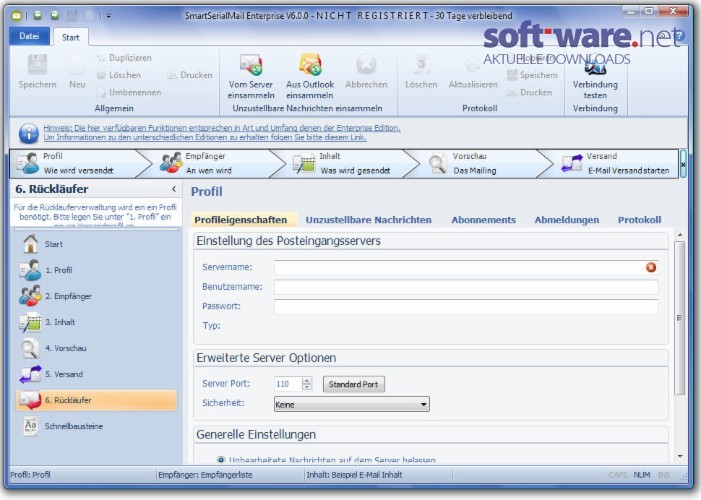Image resolution: width=701 pixels, height=500 pixels.
Task: Switch to the Abonnements tab
Action: (483, 220)
